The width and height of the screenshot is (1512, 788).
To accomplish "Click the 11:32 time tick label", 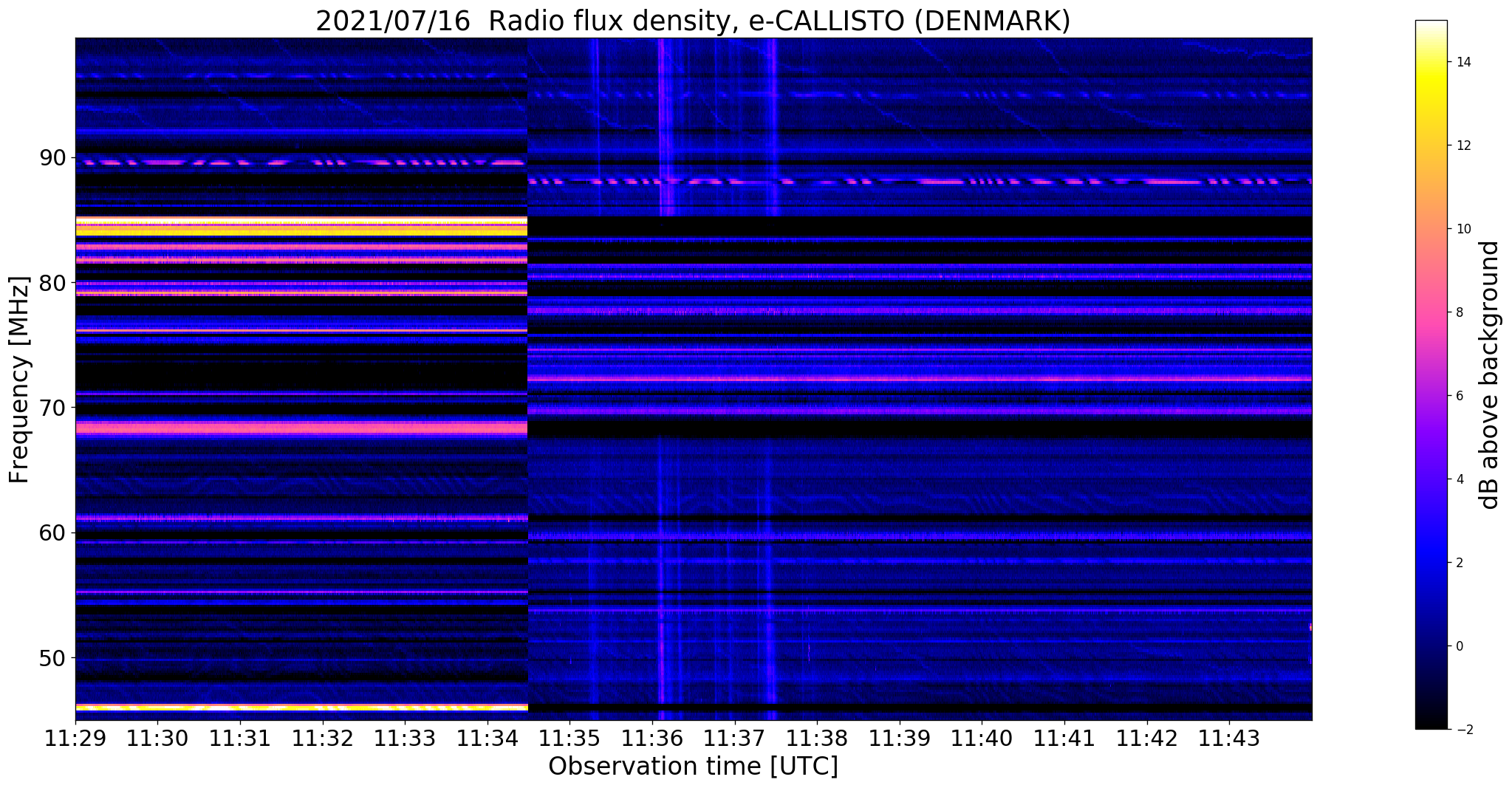I will click(323, 738).
